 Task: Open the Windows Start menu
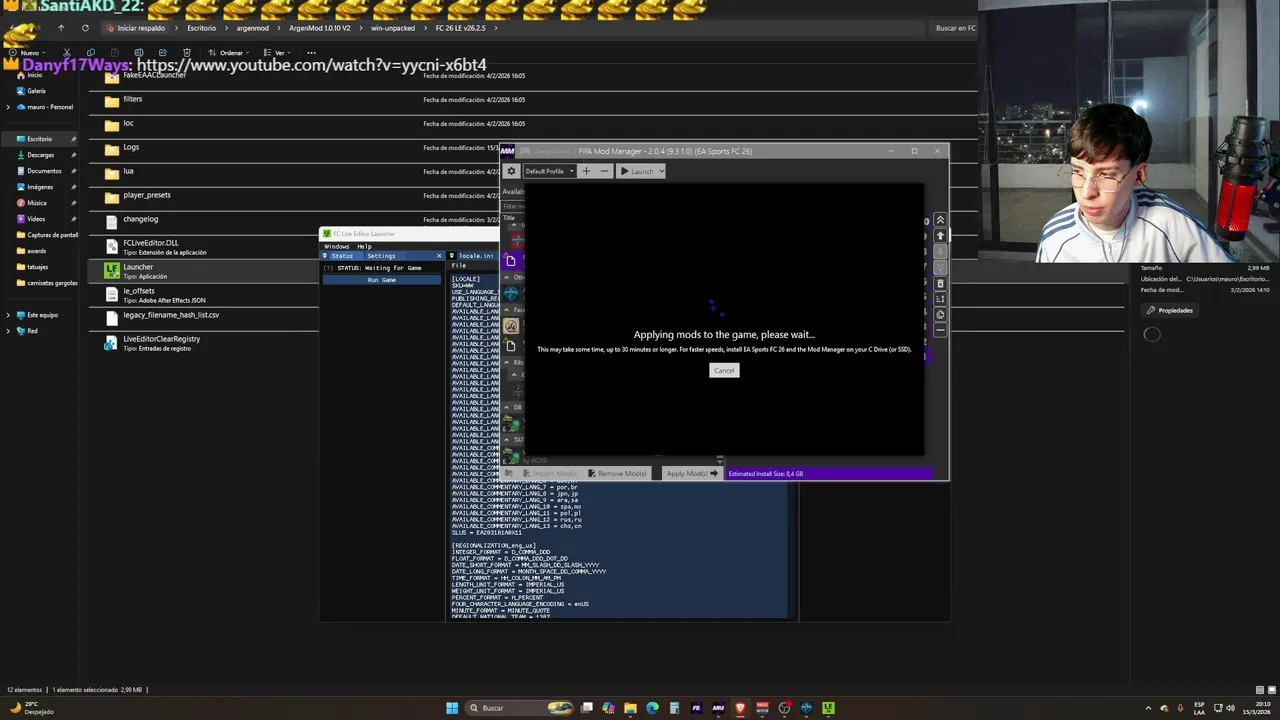point(452,708)
